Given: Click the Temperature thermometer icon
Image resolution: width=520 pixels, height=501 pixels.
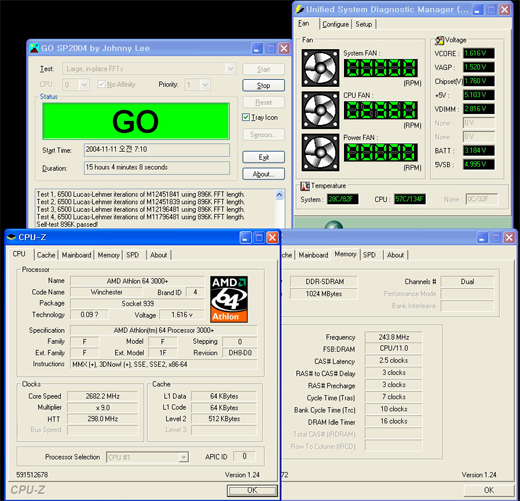Looking at the screenshot, I should point(305,186).
